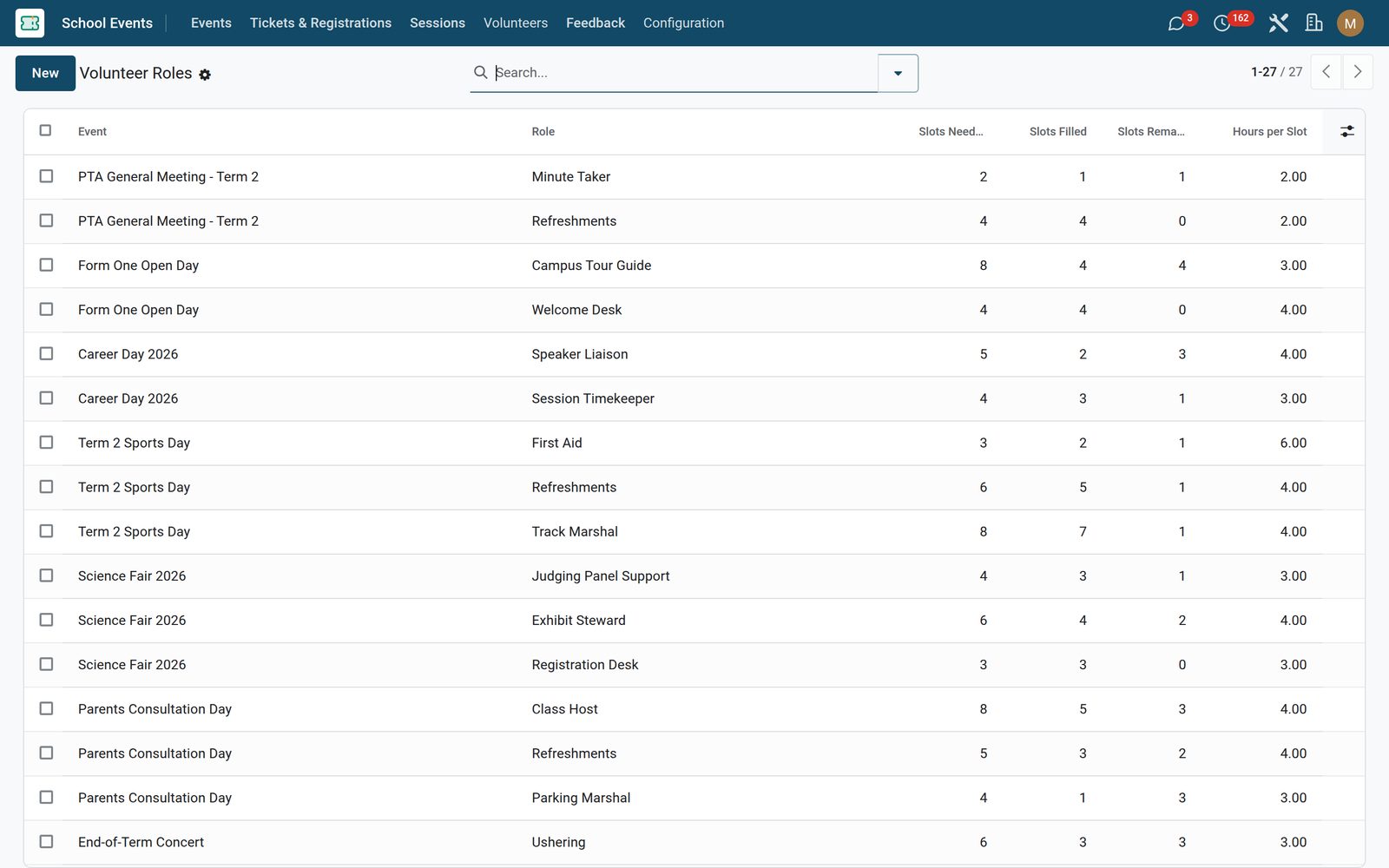The width and height of the screenshot is (1389, 868).
Task: Open the user avatar M menu
Action: click(1350, 23)
